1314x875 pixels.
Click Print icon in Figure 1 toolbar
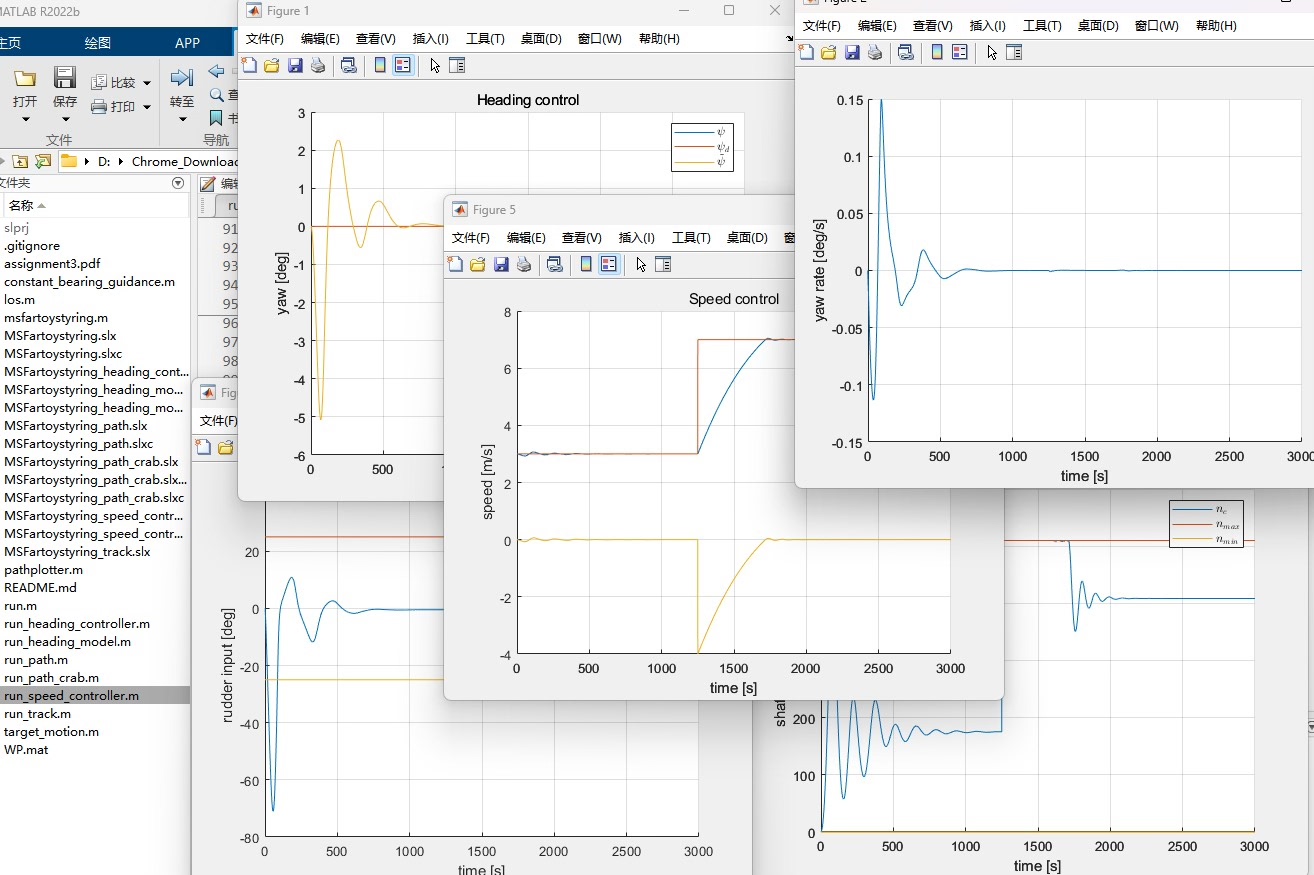[318, 66]
